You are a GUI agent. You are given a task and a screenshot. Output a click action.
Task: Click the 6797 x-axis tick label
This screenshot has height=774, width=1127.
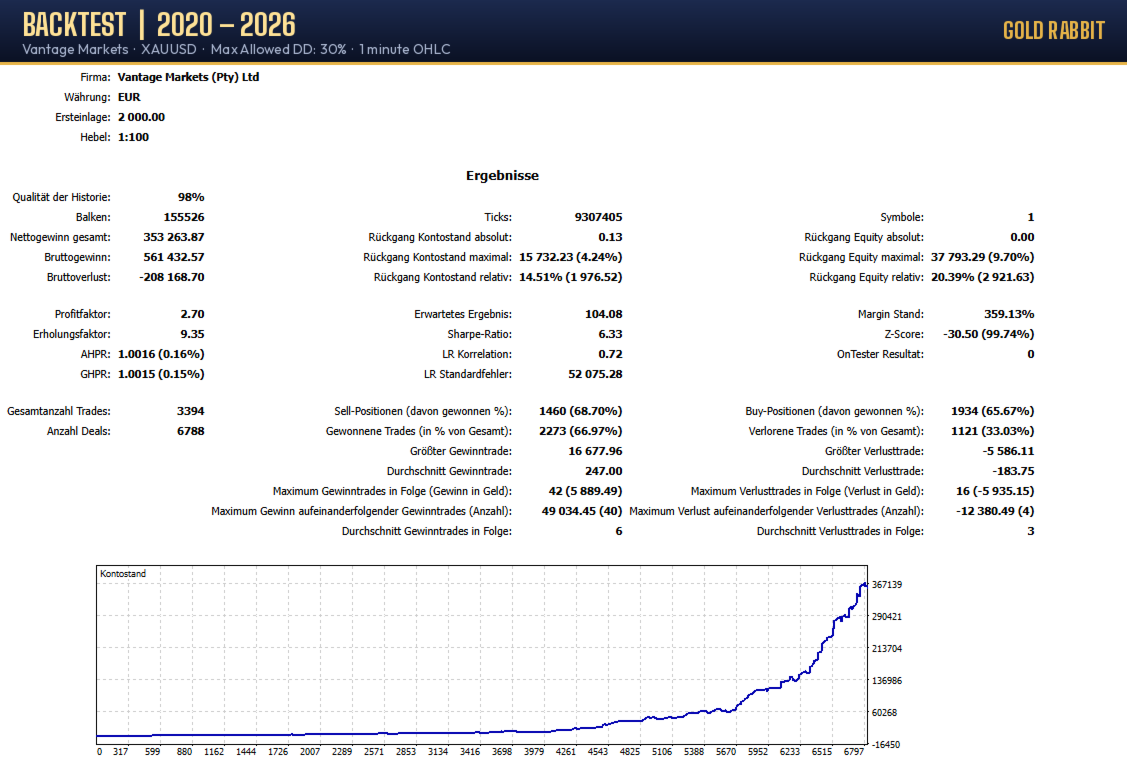pyautogui.click(x=853, y=752)
